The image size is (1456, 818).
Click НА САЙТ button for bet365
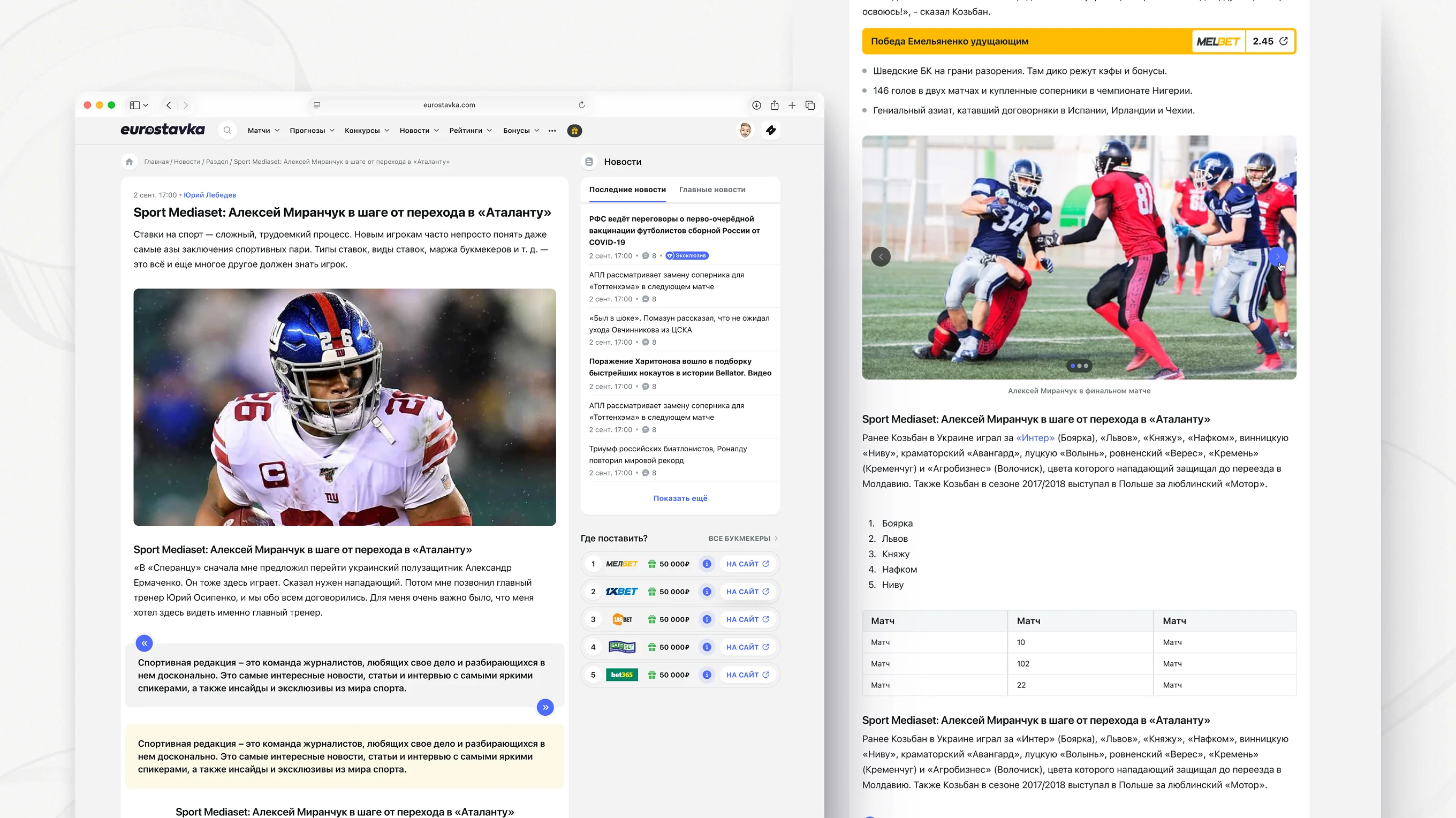coord(747,675)
